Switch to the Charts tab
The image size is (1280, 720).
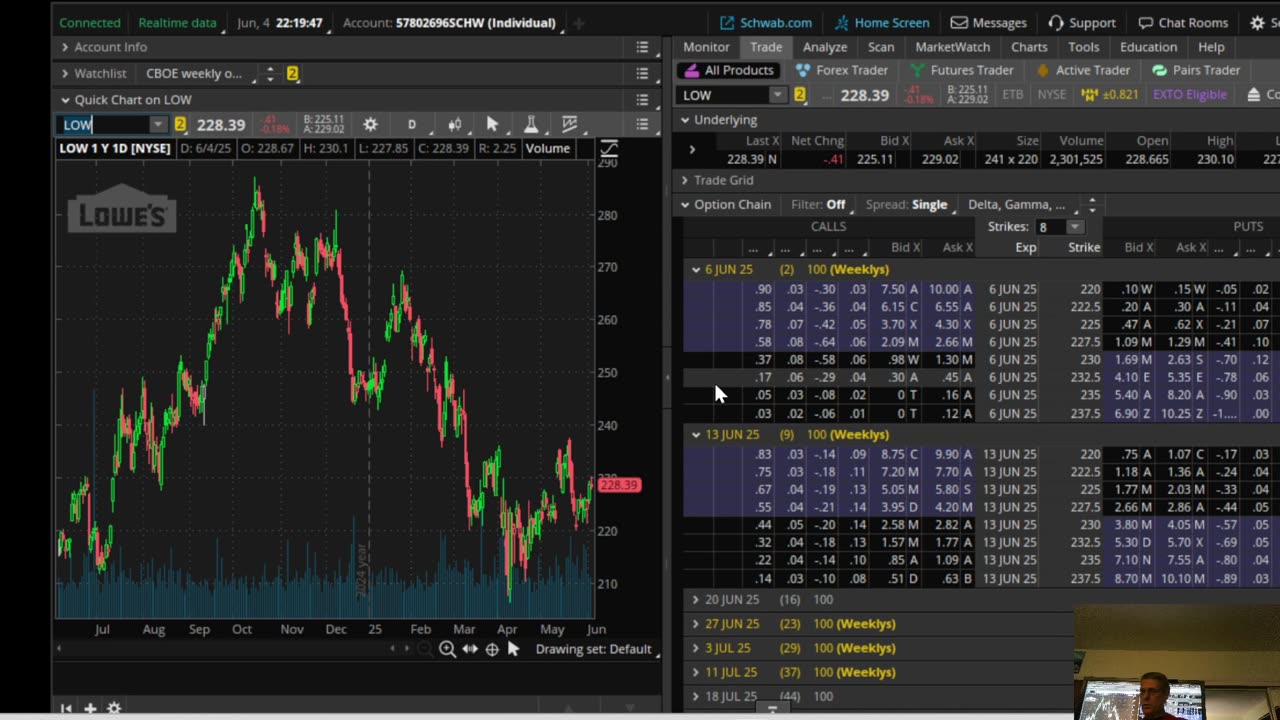(x=1029, y=47)
